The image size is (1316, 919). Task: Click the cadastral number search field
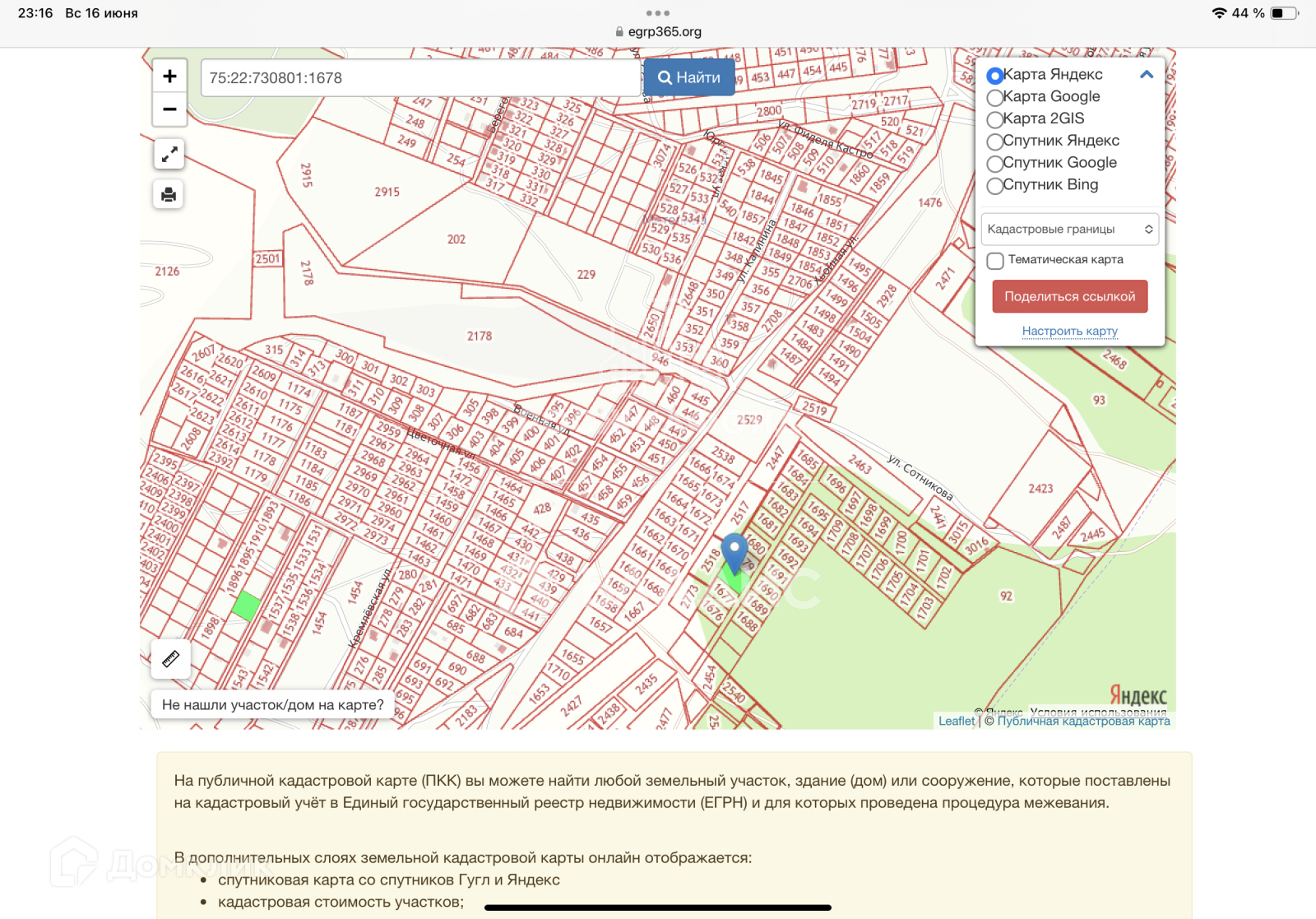point(419,78)
